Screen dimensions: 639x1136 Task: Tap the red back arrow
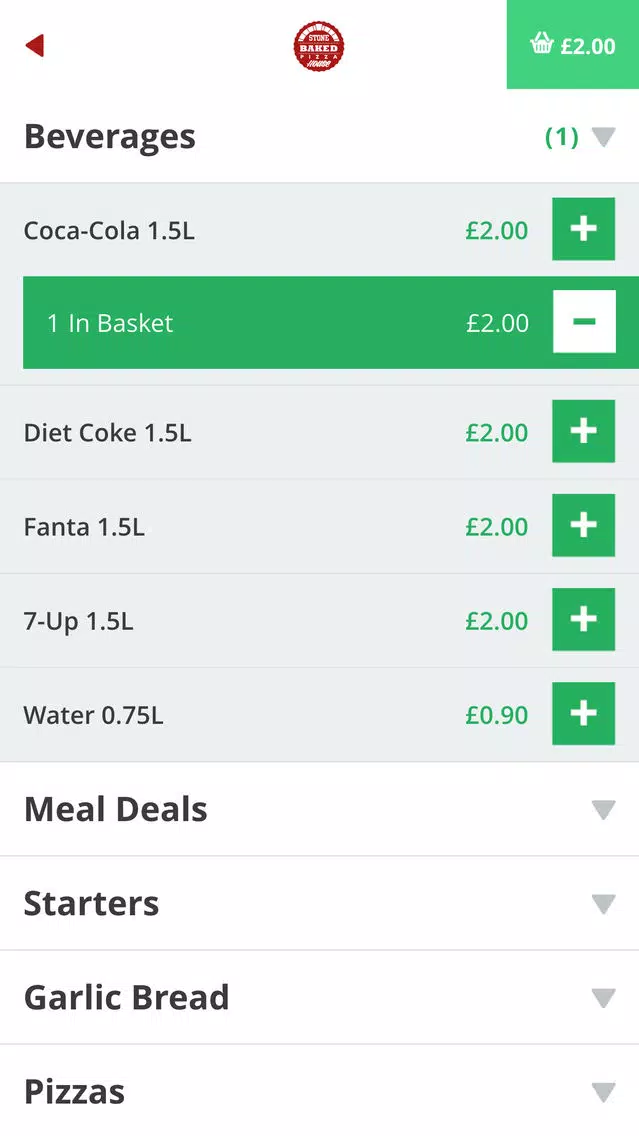pyautogui.click(x=35, y=46)
